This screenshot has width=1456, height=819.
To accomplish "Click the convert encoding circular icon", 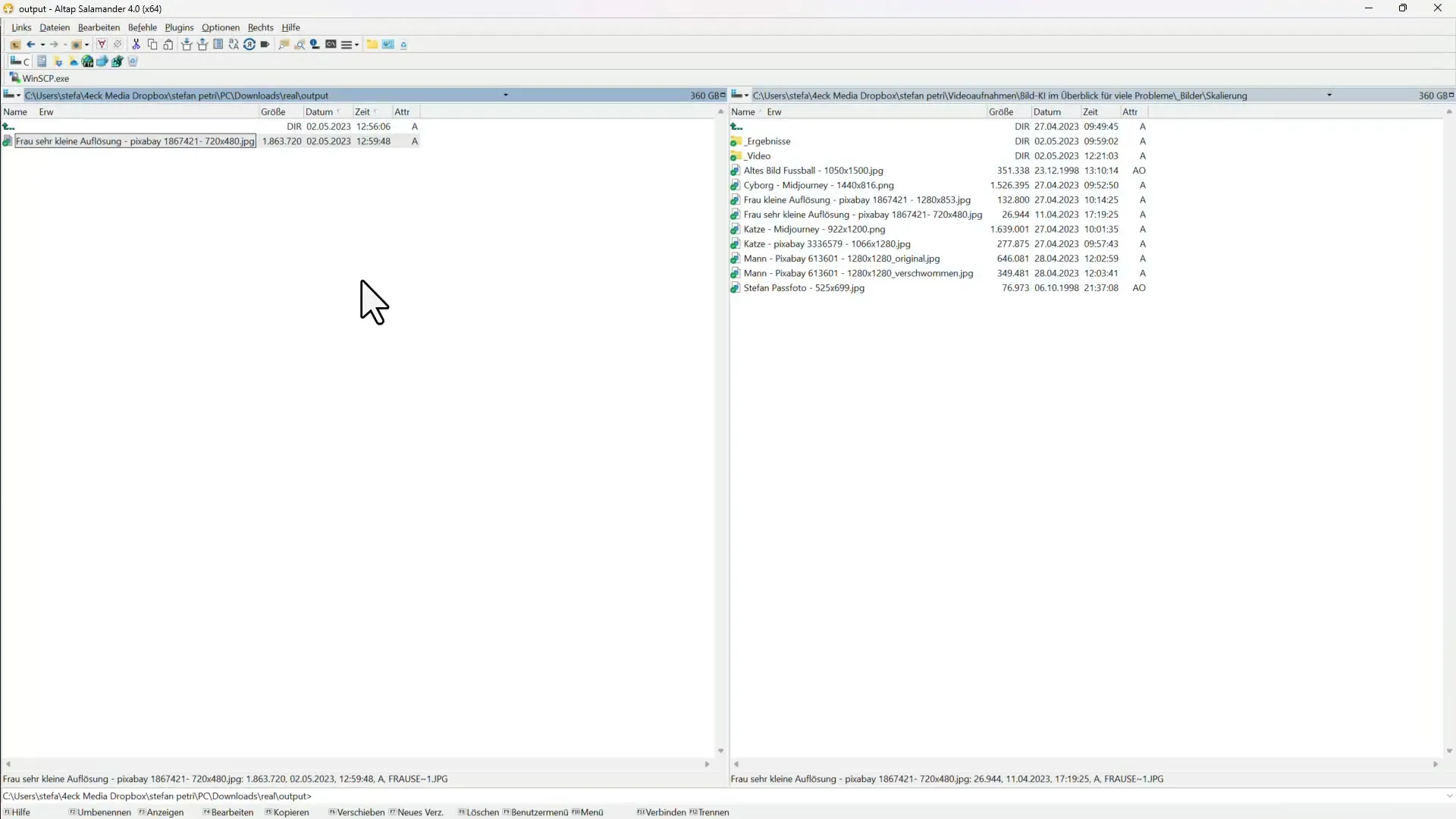I will 249,45.
